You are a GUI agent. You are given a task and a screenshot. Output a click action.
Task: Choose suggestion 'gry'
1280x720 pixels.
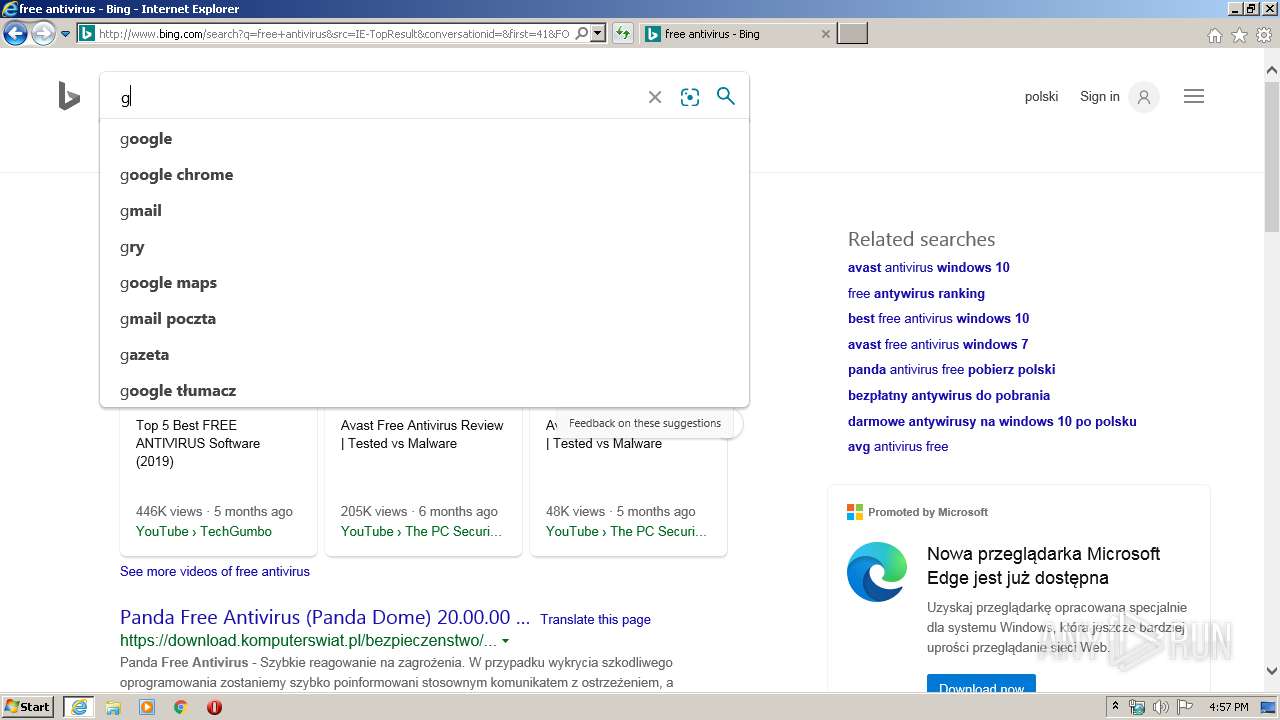424,247
